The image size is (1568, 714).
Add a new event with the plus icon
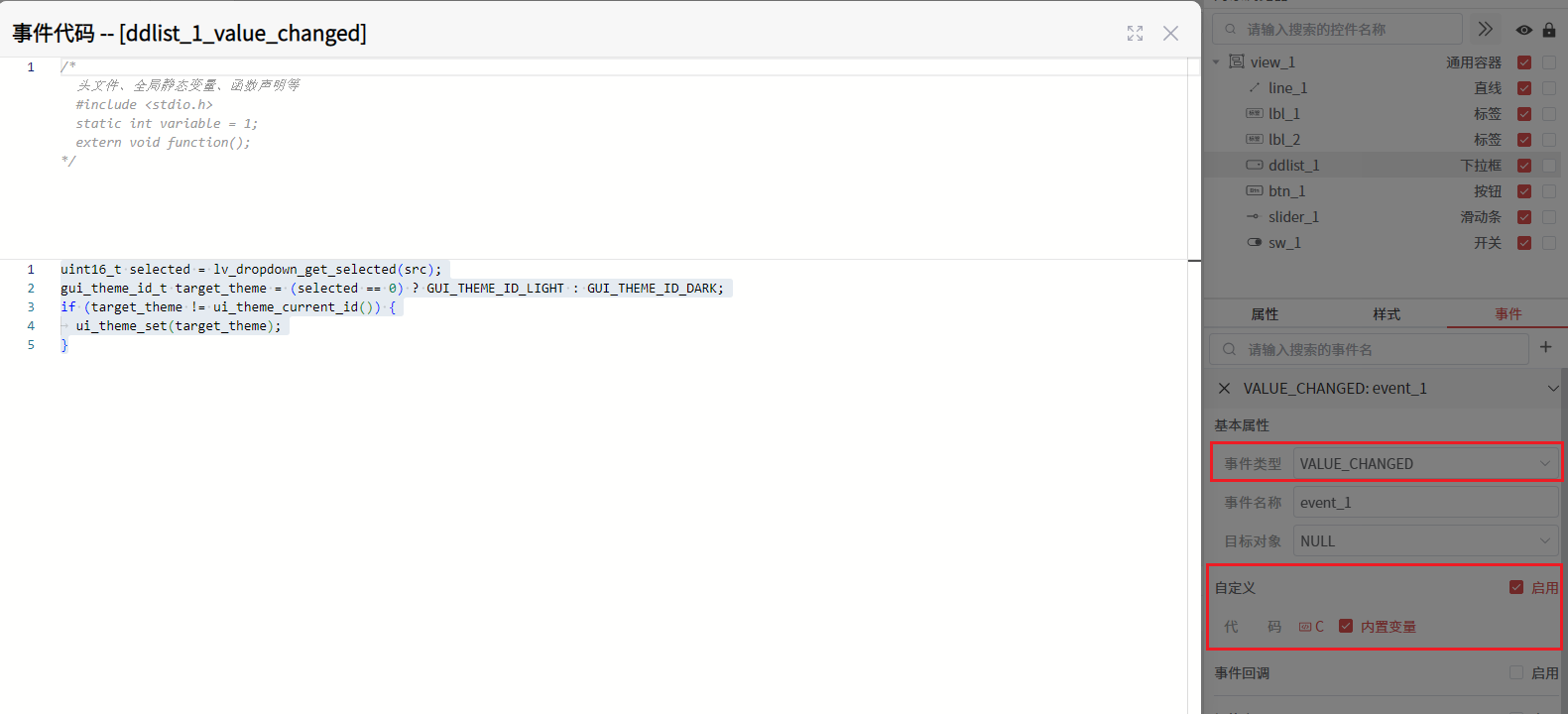point(1545,347)
